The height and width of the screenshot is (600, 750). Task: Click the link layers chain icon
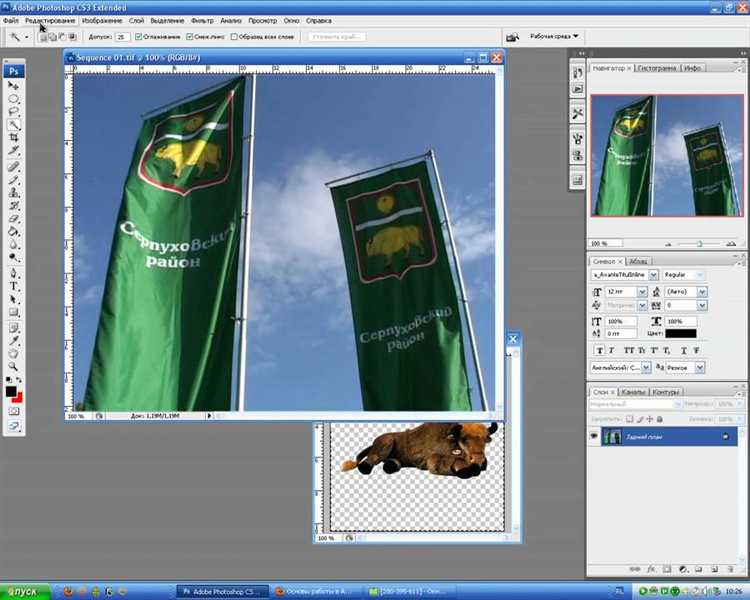634,567
